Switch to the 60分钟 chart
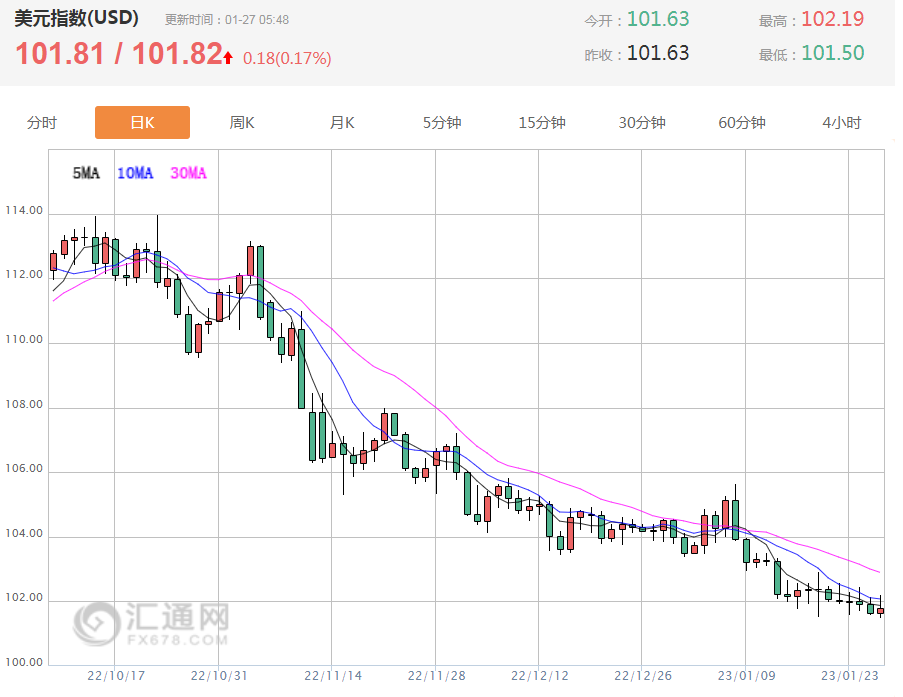Viewport: 903px width, 697px height. (742, 123)
